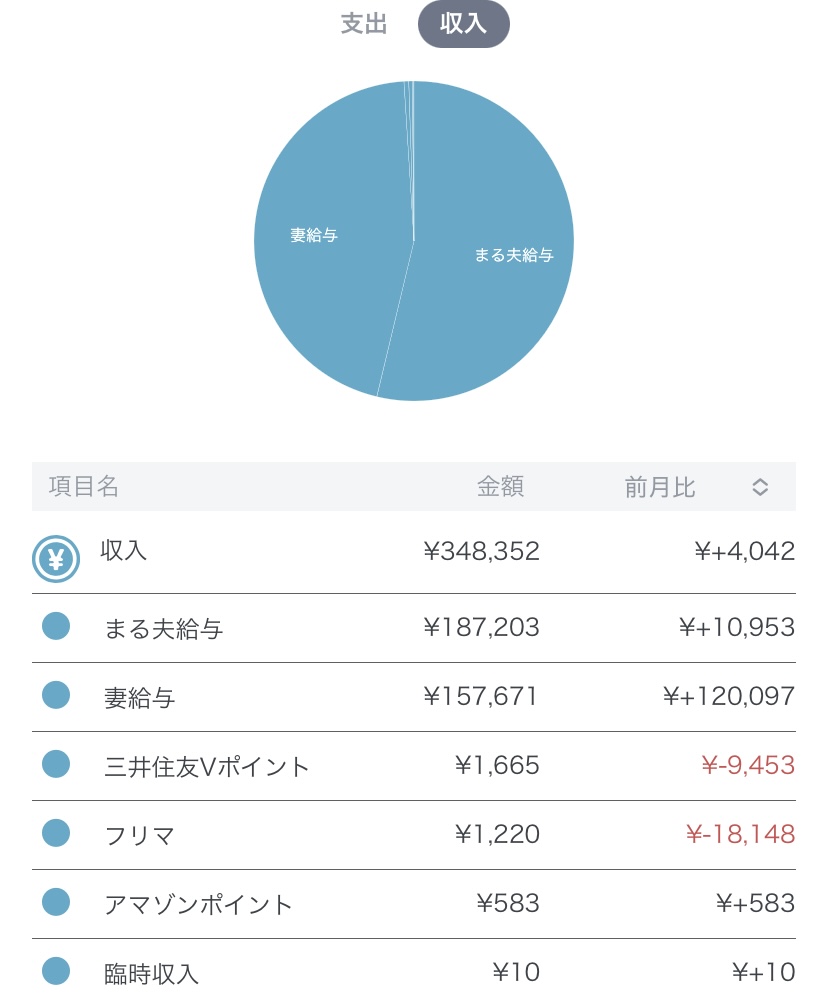Click the blue dot beside 妻給与
The image size is (828, 1003).
56,696
